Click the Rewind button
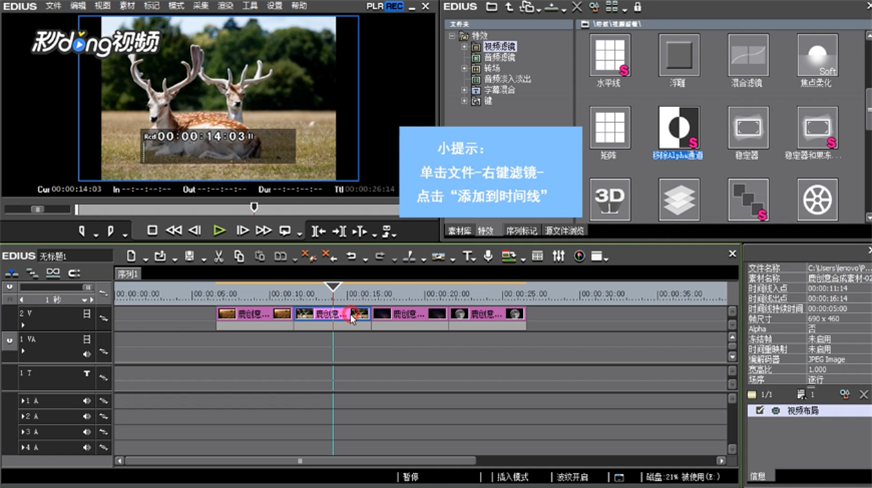 click(174, 230)
